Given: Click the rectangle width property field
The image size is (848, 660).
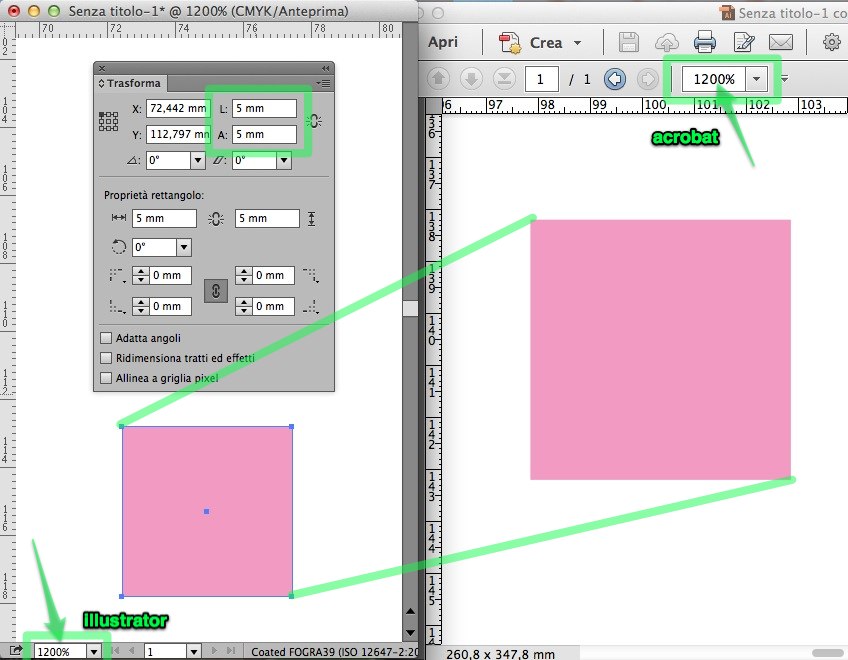Looking at the screenshot, I should tap(164, 218).
